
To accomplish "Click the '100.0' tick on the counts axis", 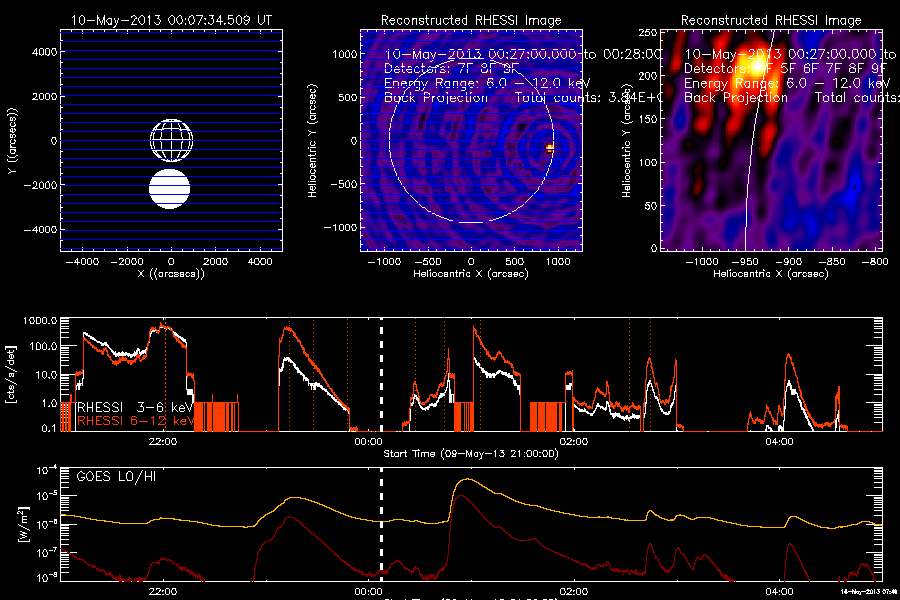I will (x=44, y=346).
